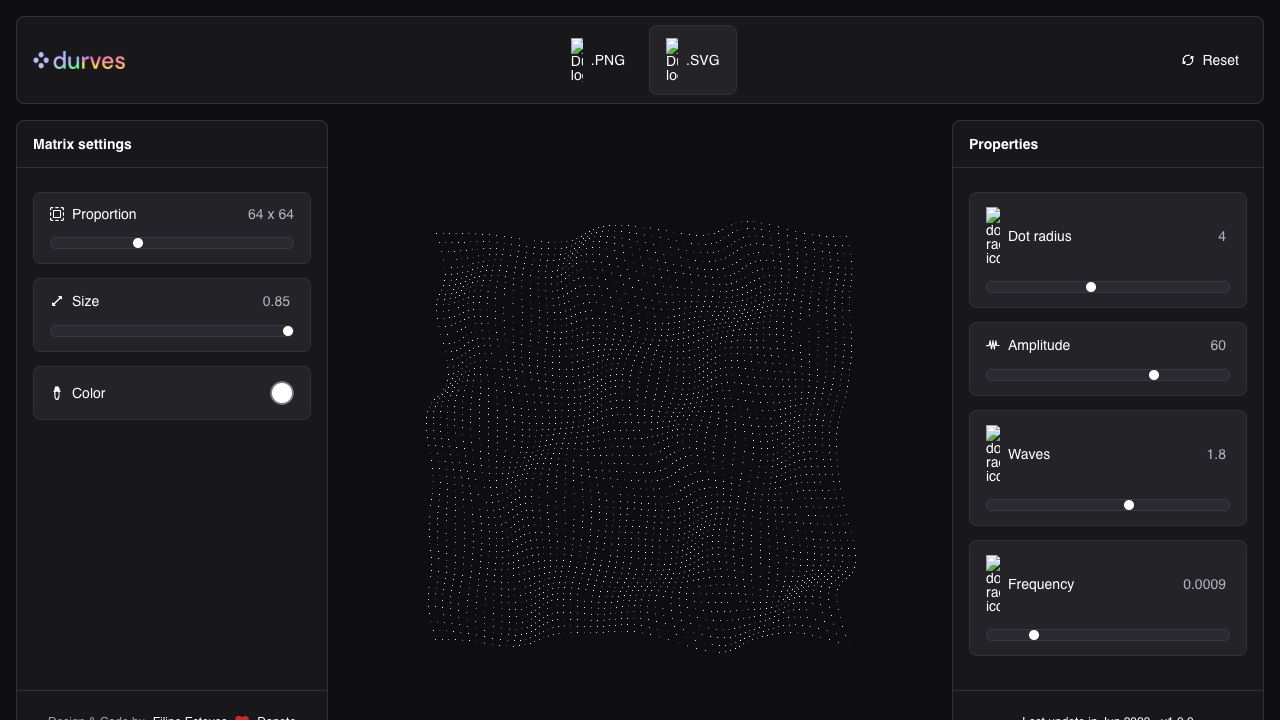Click the Frequency slider handle
1280x720 pixels.
tap(1034, 635)
